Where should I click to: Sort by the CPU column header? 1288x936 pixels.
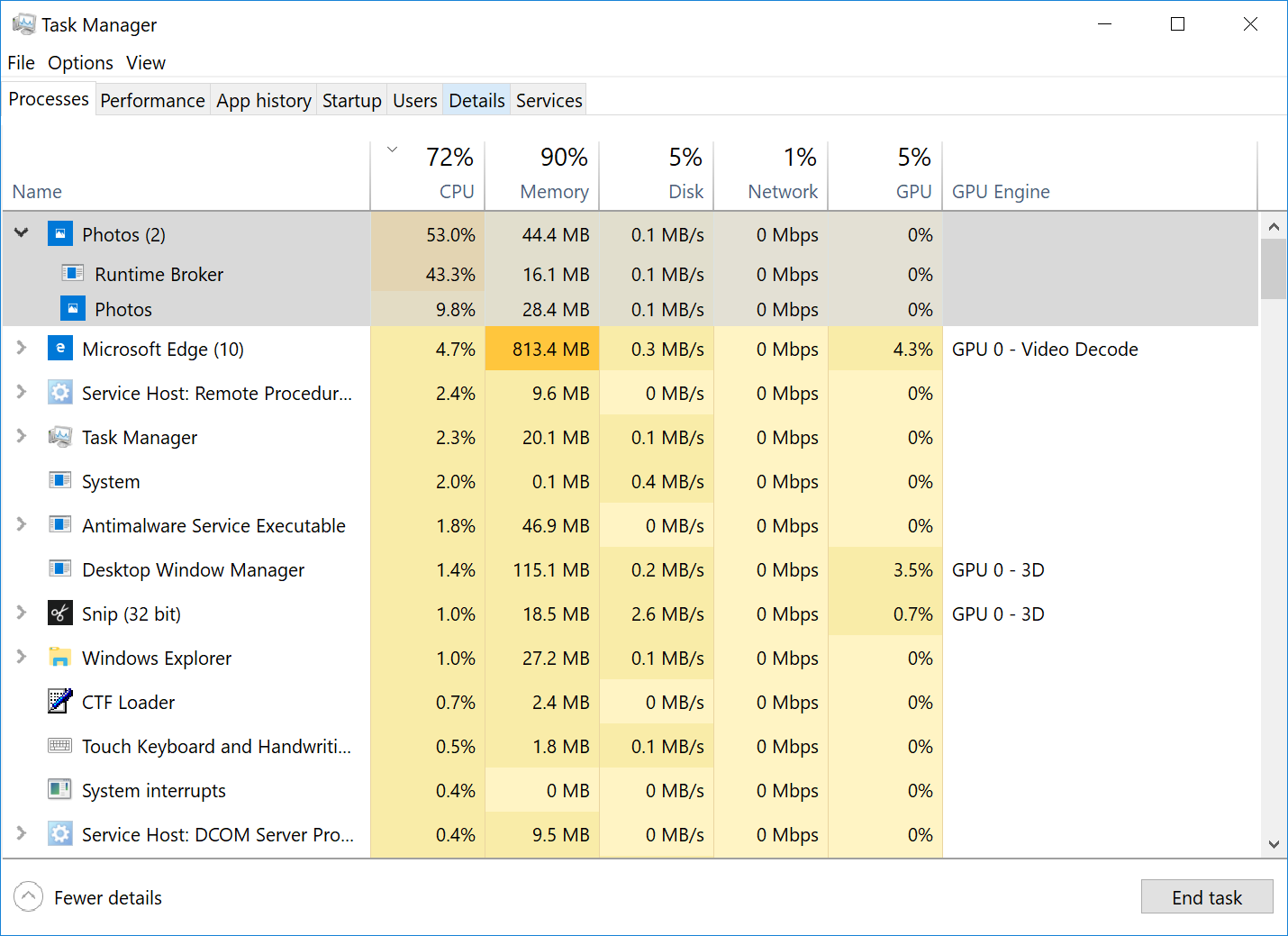[x=428, y=176]
